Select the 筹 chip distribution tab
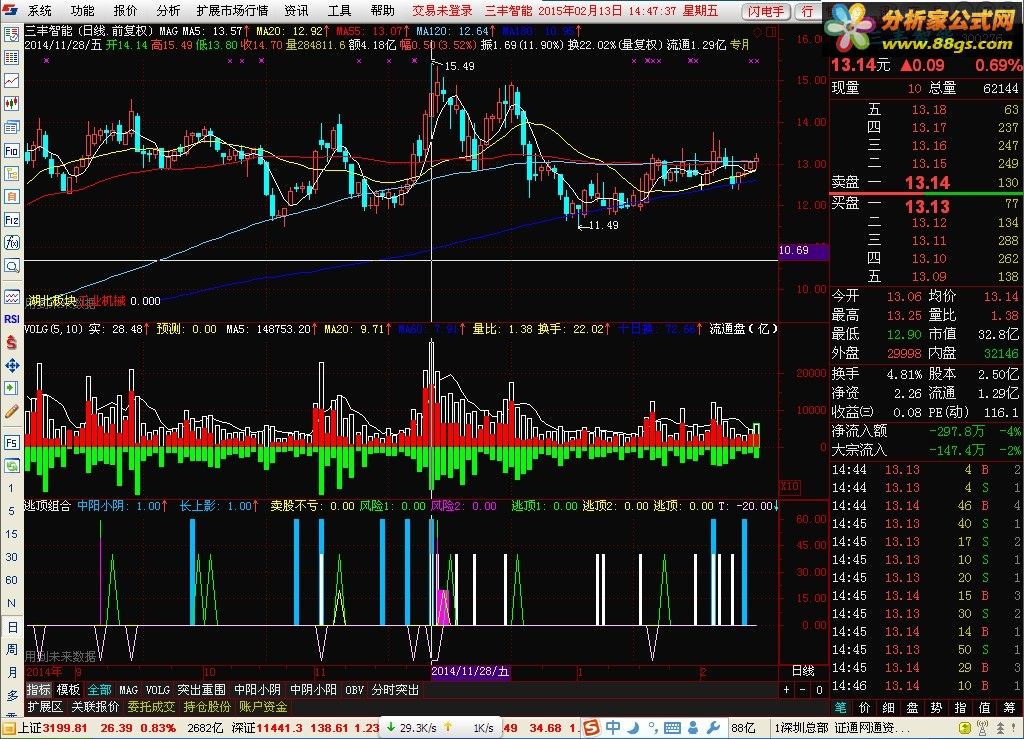The height and width of the screenshot is (739, 1024). pos(1010,707)
